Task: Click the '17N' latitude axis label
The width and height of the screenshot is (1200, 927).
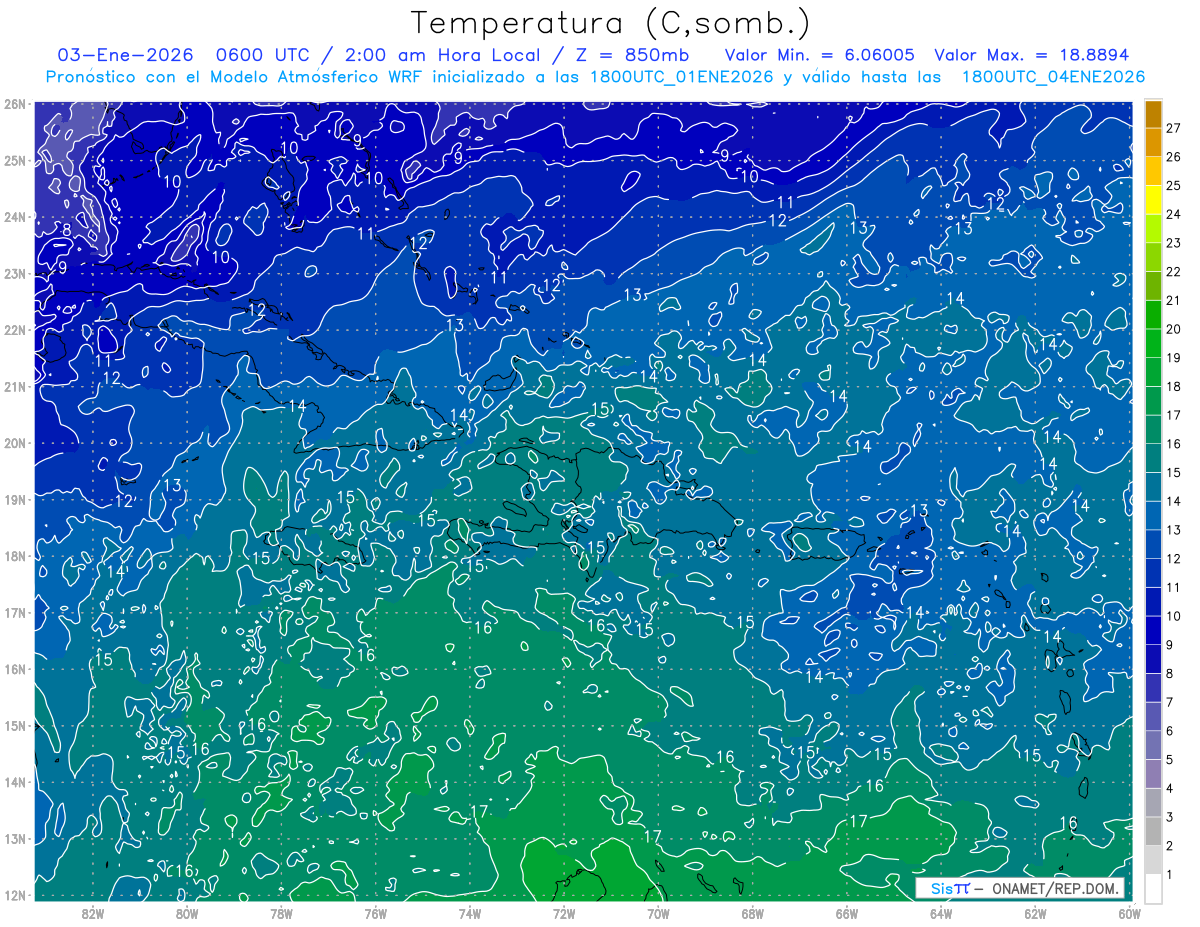Action: 14,612
